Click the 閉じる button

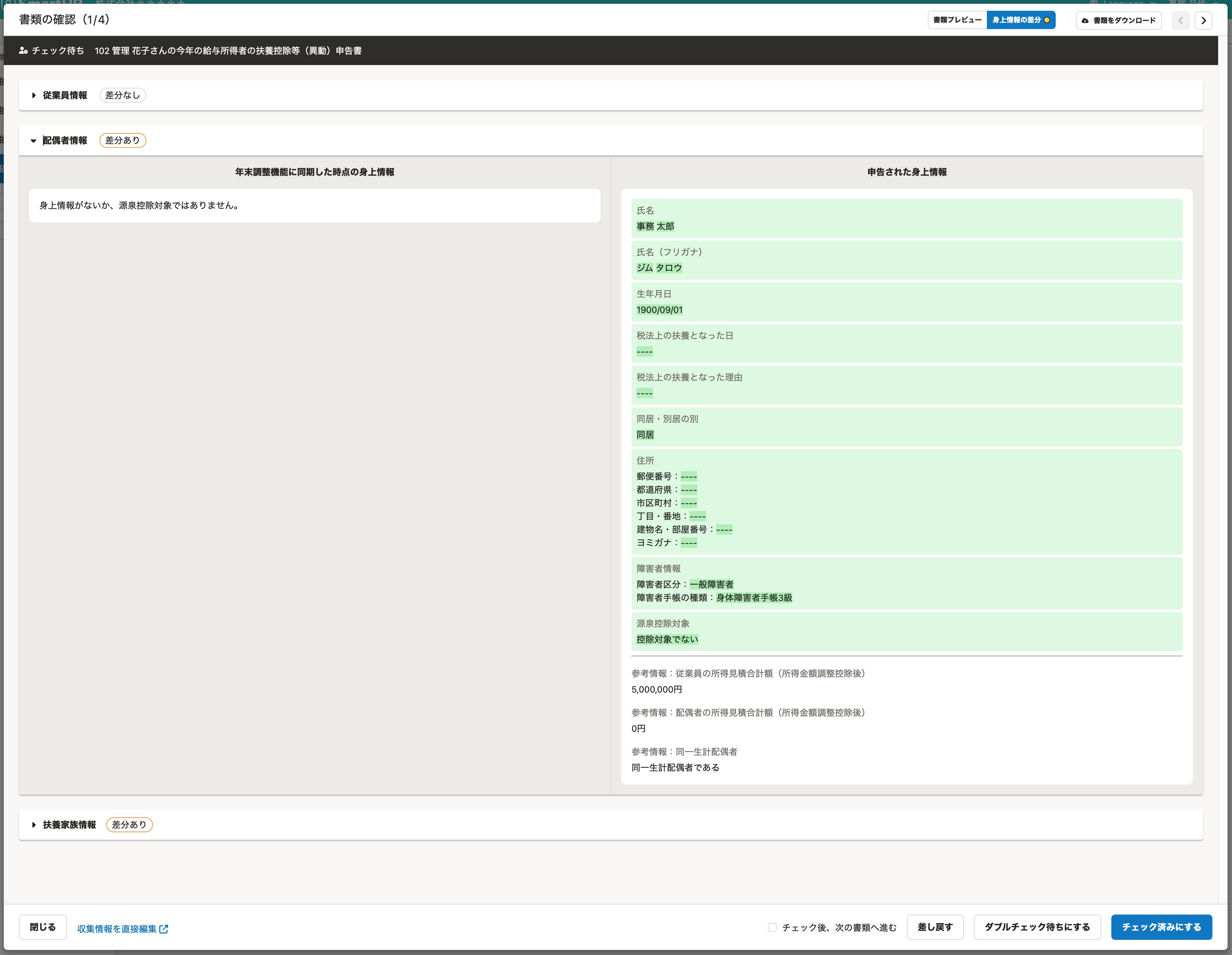click(43, 927)
